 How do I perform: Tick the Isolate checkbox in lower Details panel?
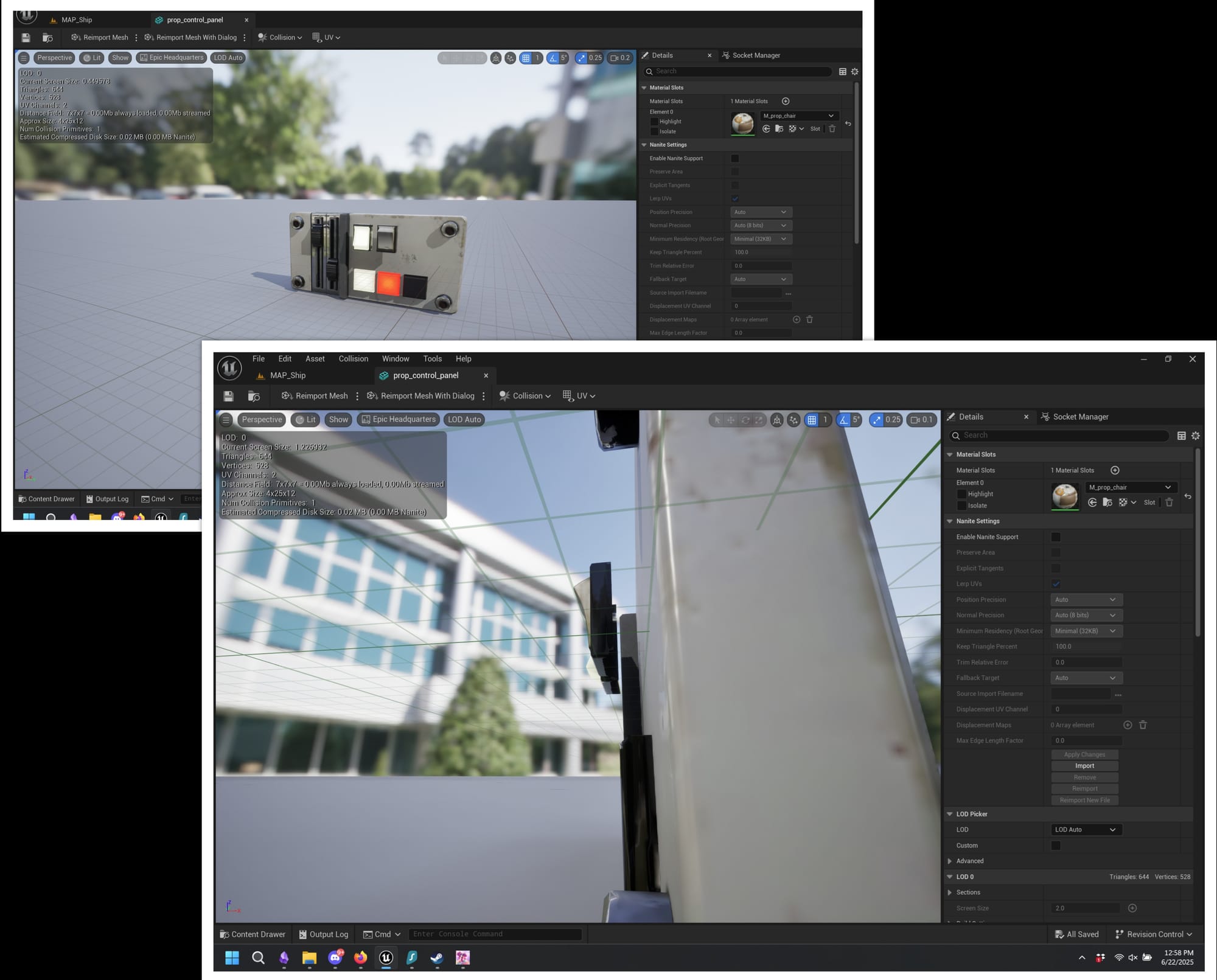pos(961,506)
